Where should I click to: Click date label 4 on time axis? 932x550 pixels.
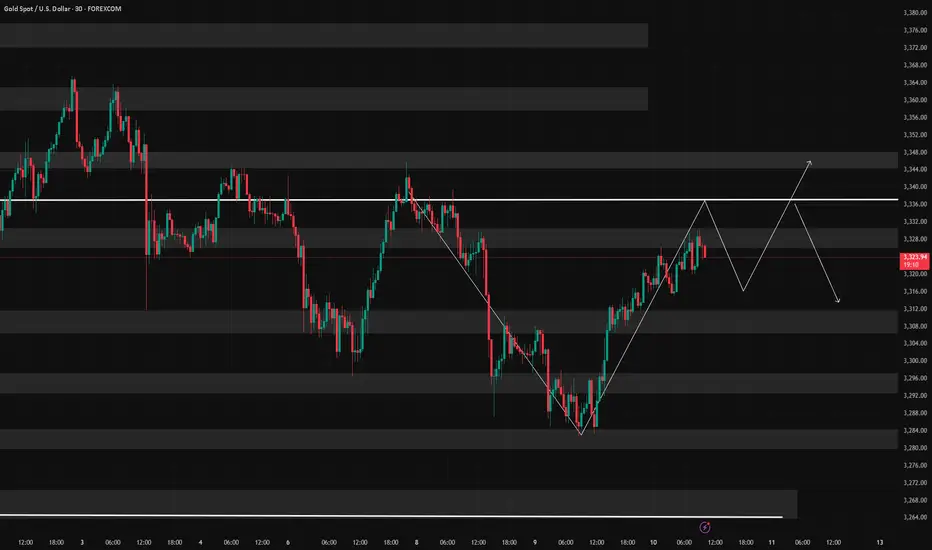point(200,542)
